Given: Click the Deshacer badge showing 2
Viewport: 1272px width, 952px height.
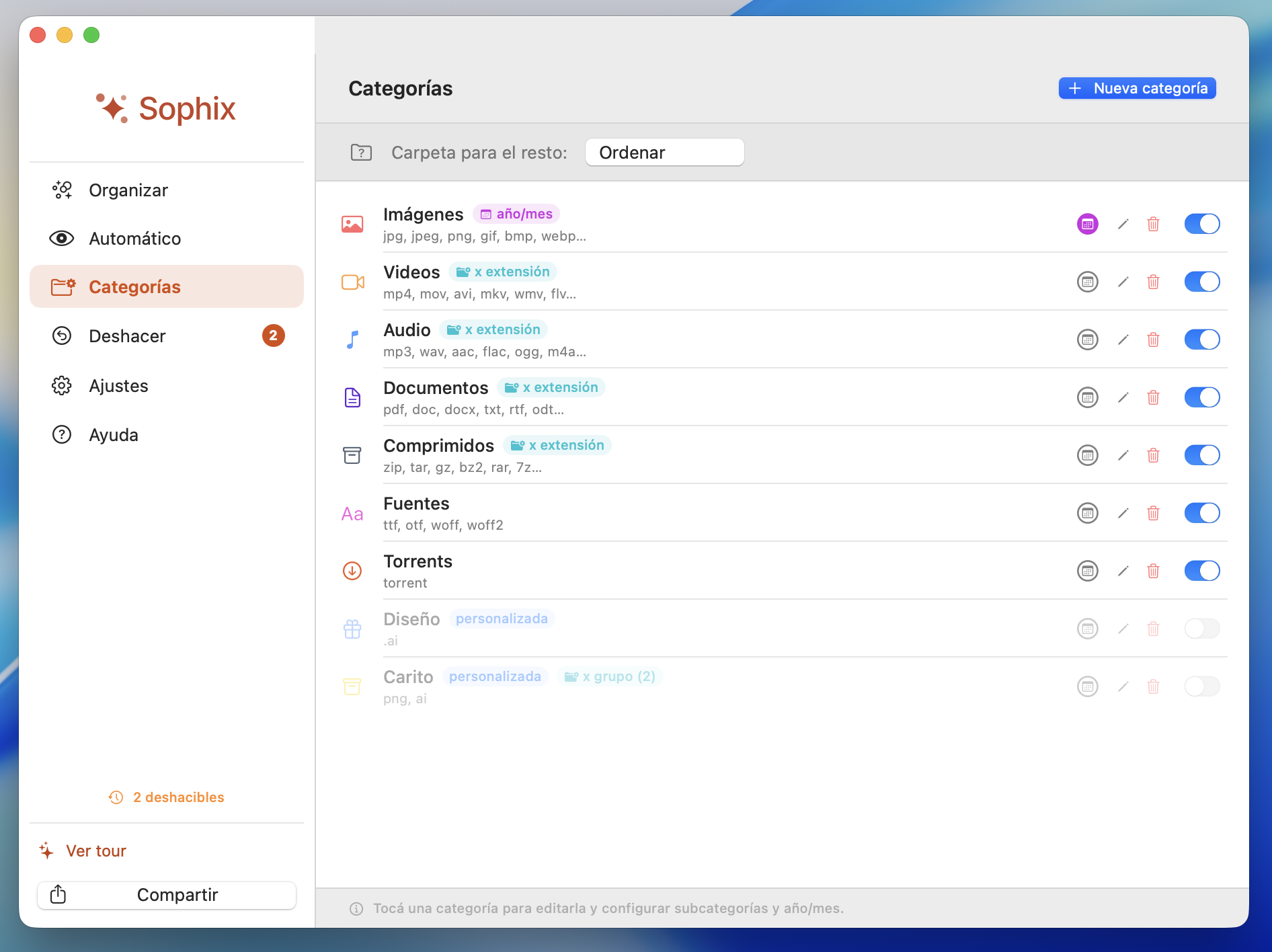Looking at the screenshot, I should (x=273, y=335).
